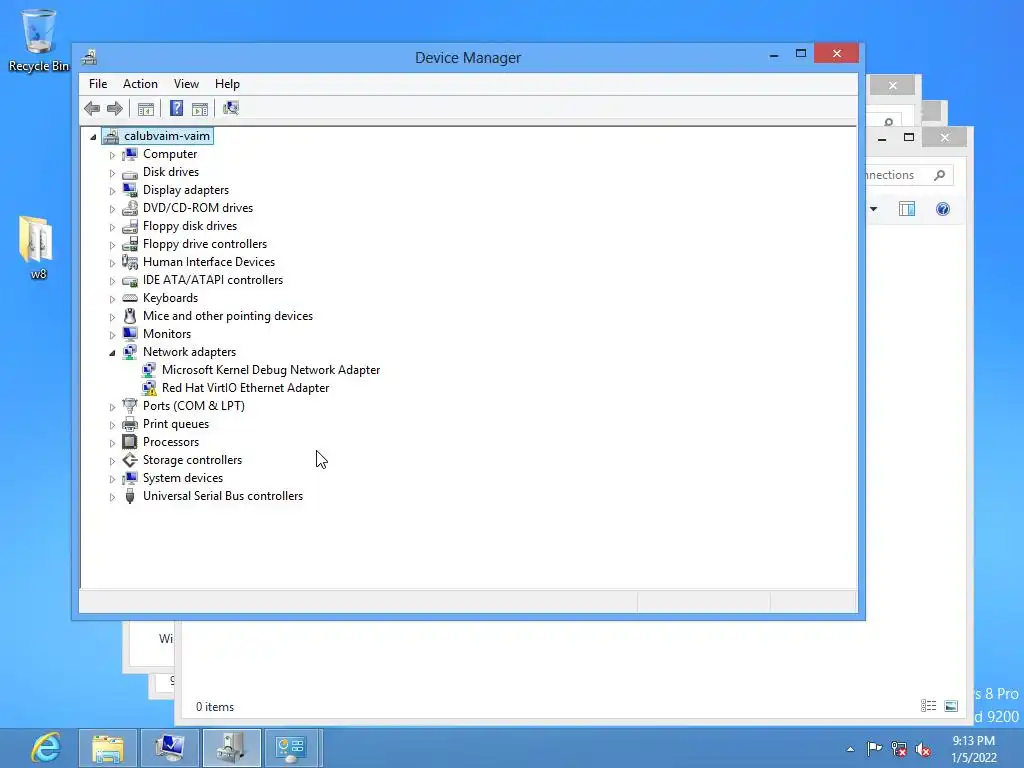Toggle the action pane toolbar icon

tap(200, 108)
